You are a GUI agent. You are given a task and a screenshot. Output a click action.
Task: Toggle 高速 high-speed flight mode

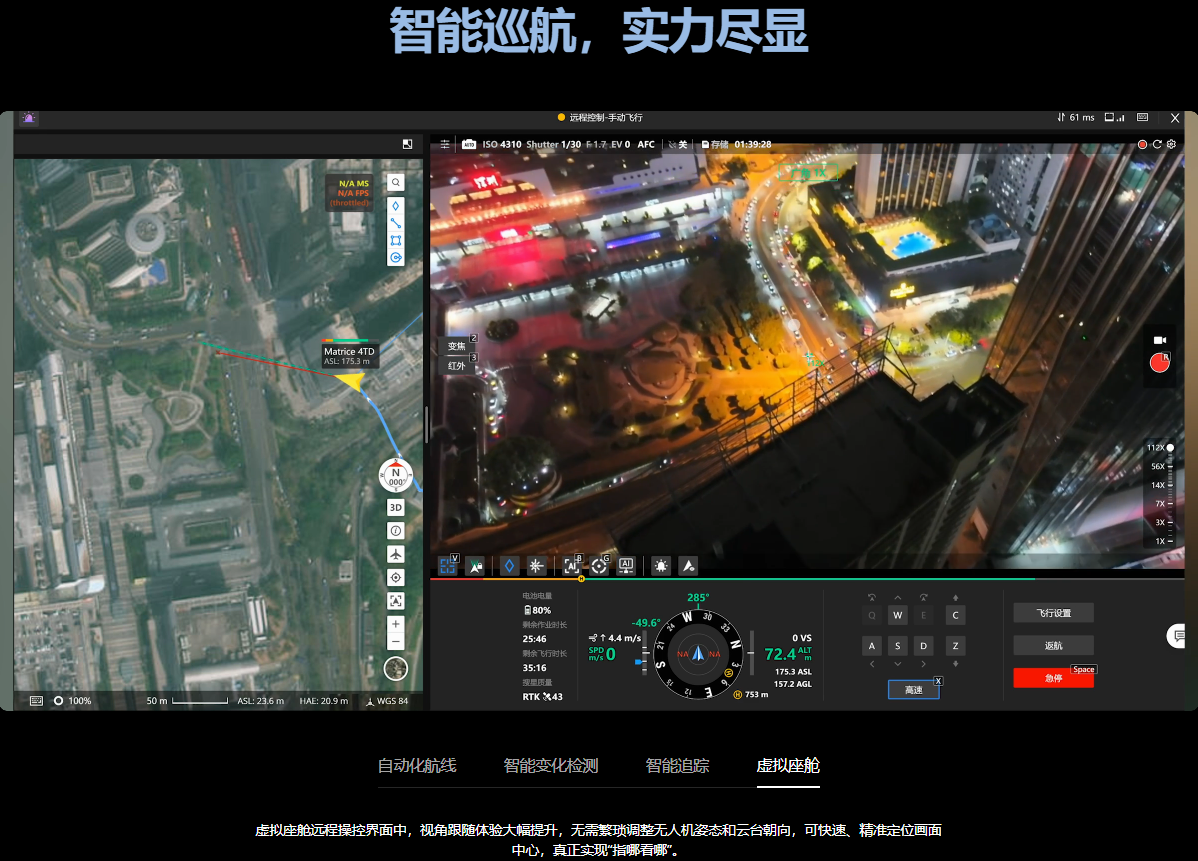(913, 690)
